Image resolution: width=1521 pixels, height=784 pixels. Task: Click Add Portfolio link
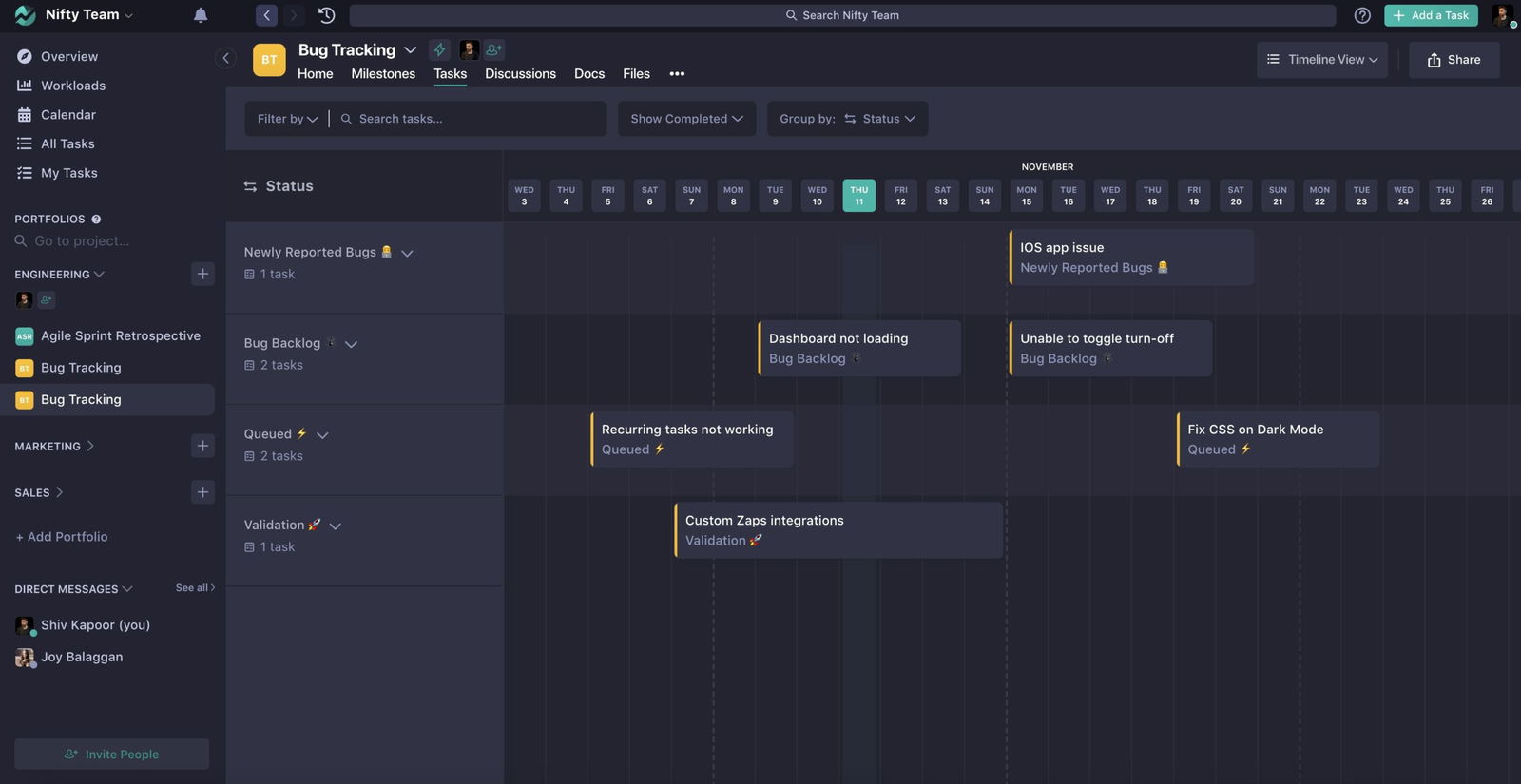(62, 537)
